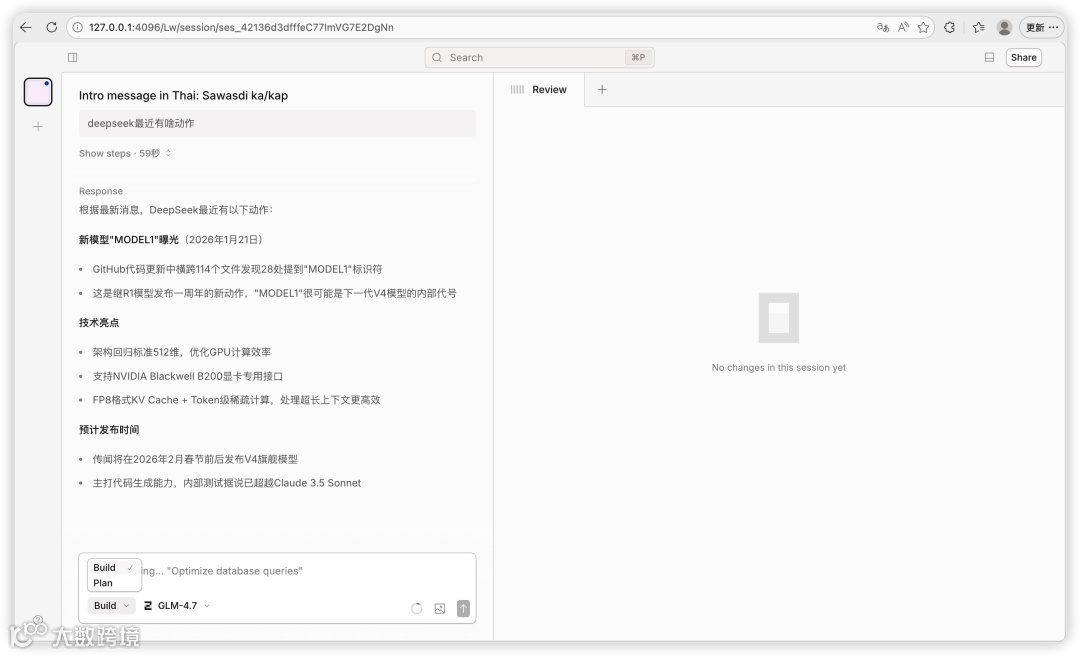
Task: Send the prompt with arrow button
Action: coord(464,608)
